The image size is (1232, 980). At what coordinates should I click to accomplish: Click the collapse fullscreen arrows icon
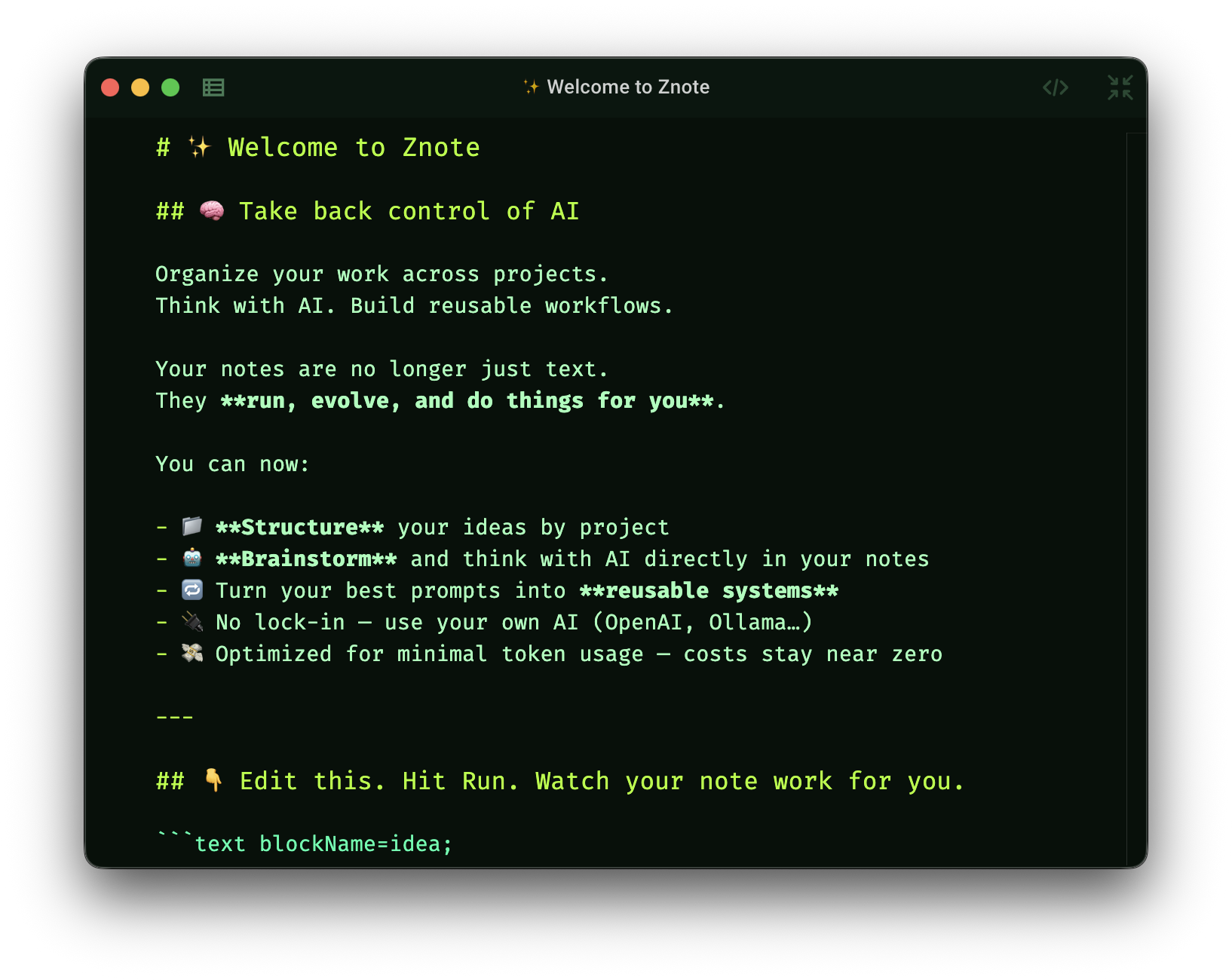pyautogui.click(x=1120, y=87)
